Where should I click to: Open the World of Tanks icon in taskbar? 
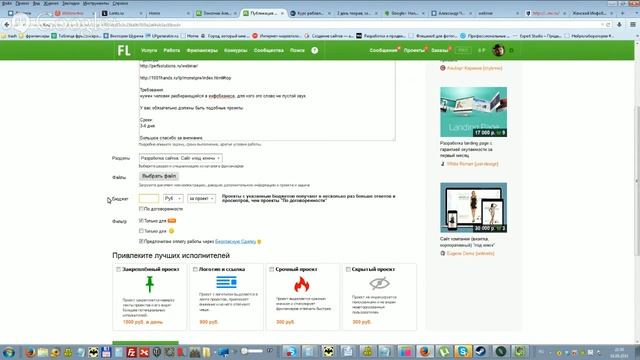(157, 352)
